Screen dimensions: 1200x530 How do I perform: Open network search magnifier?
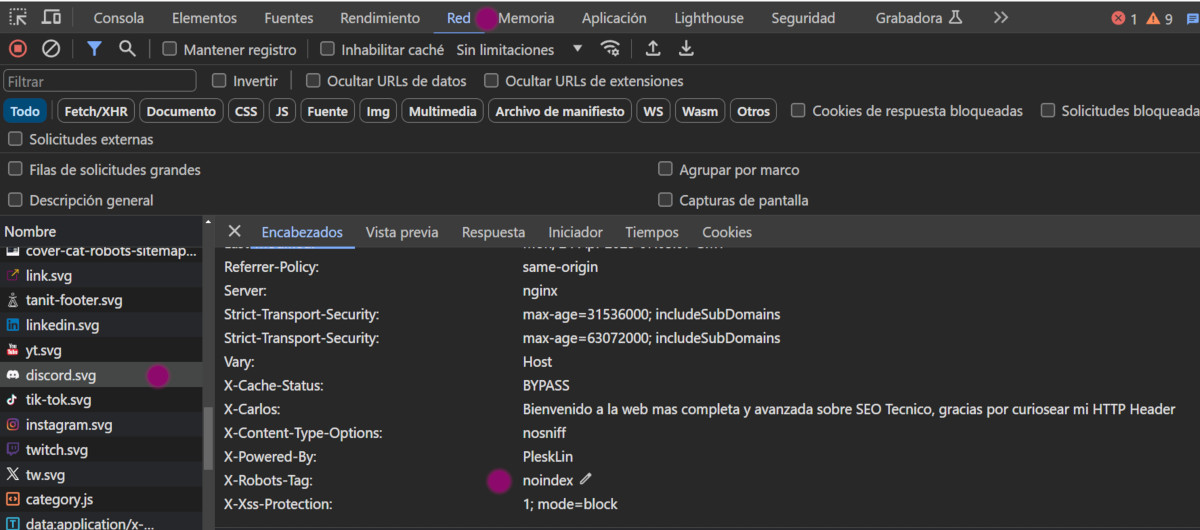click(127, 49)
